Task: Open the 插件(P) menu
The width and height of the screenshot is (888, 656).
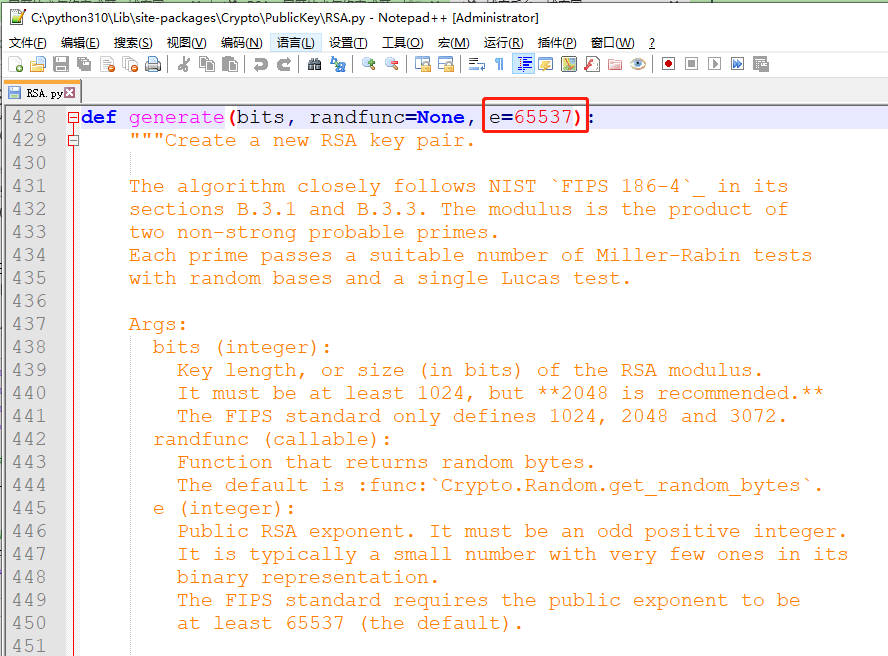Action: 557,43
